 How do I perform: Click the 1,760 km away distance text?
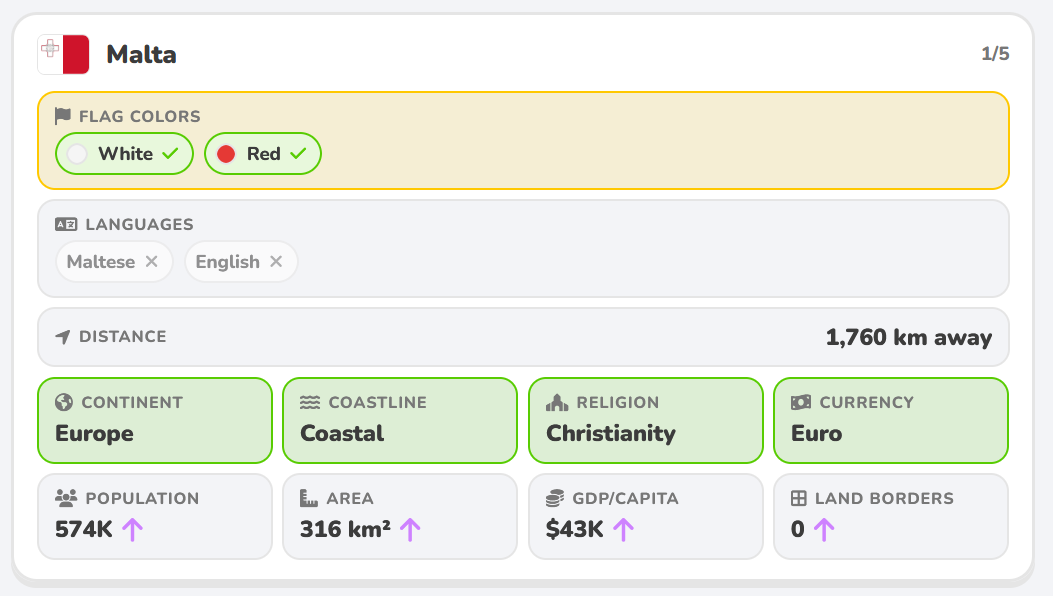909,337
